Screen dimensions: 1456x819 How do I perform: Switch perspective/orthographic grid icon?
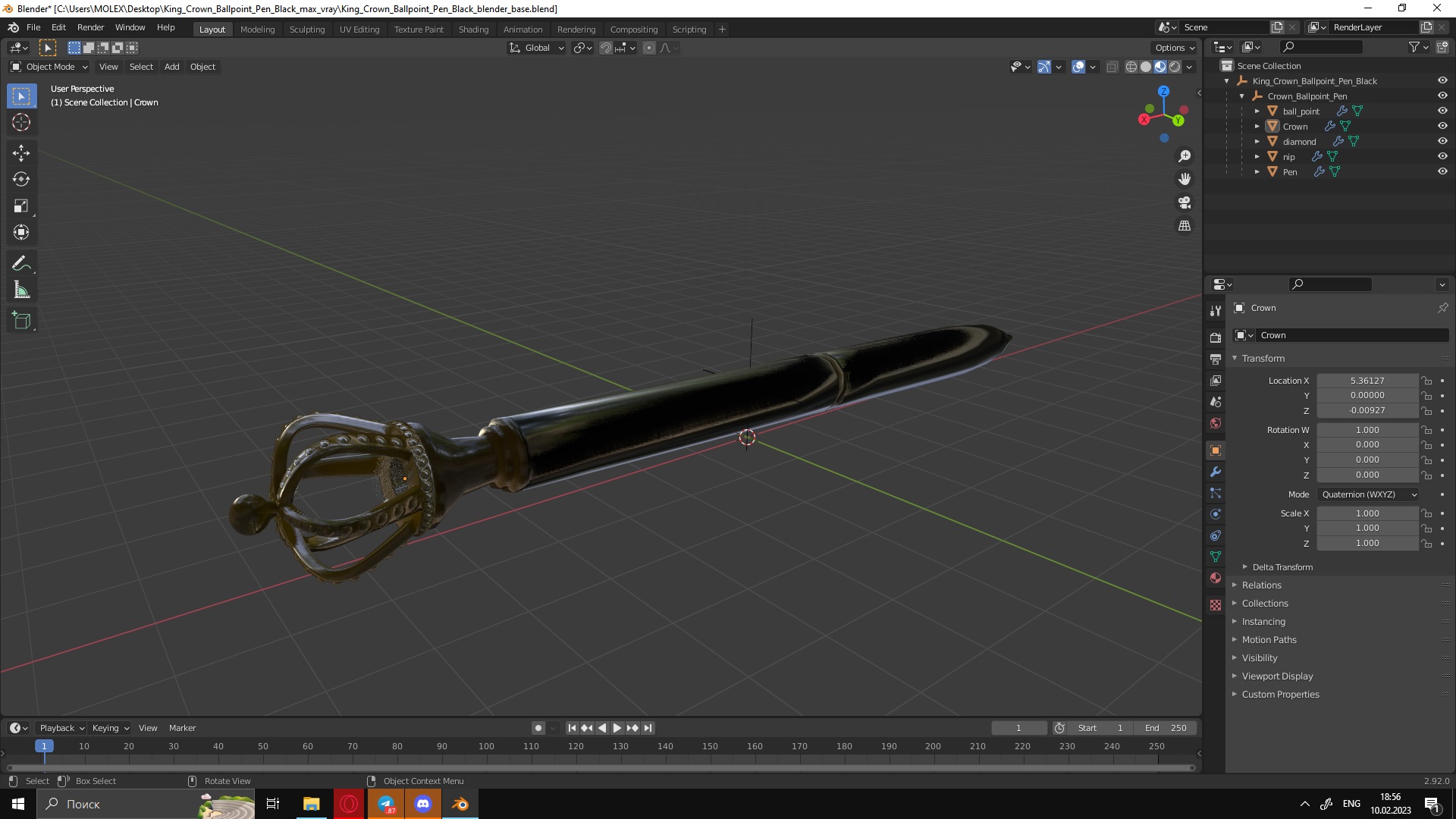1185,226
